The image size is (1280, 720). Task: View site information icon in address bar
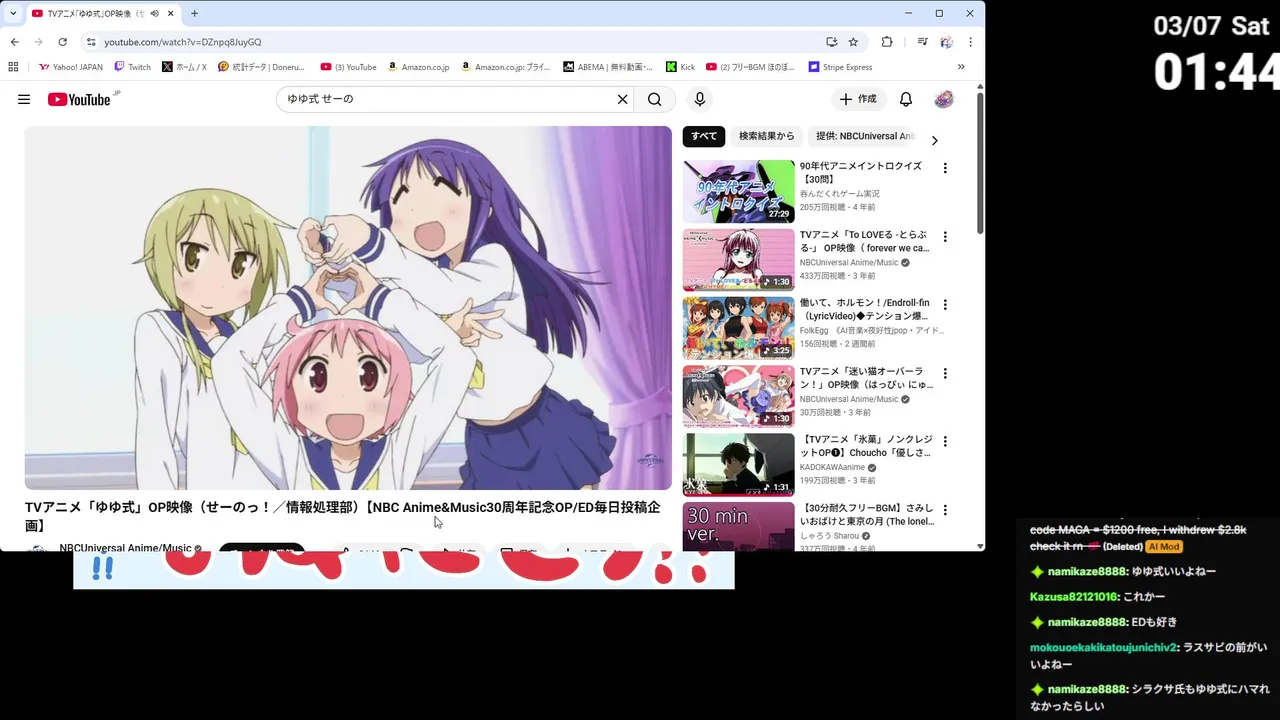click(91, 42)
